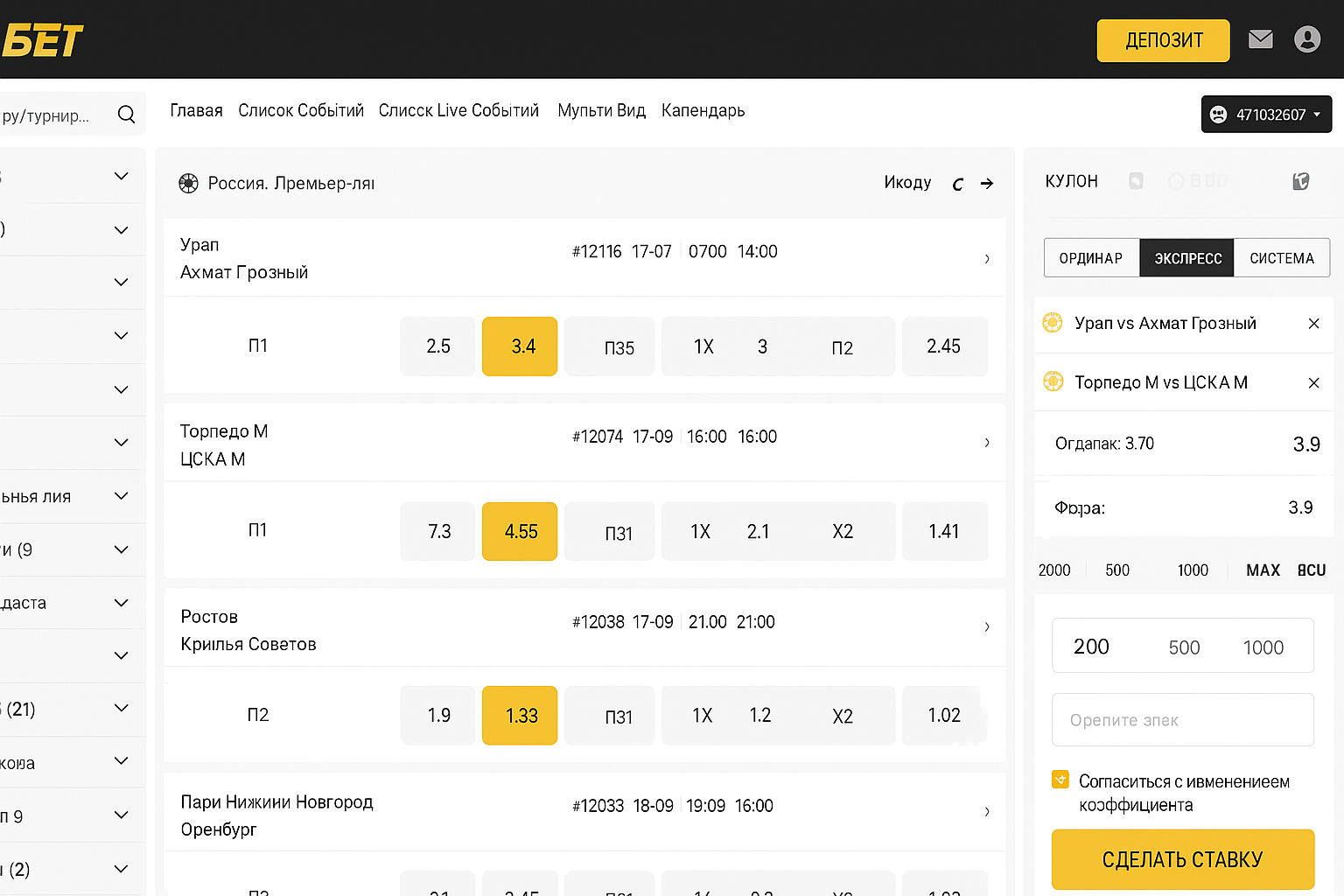Select the 3.4 odds for Урал match

520,346
